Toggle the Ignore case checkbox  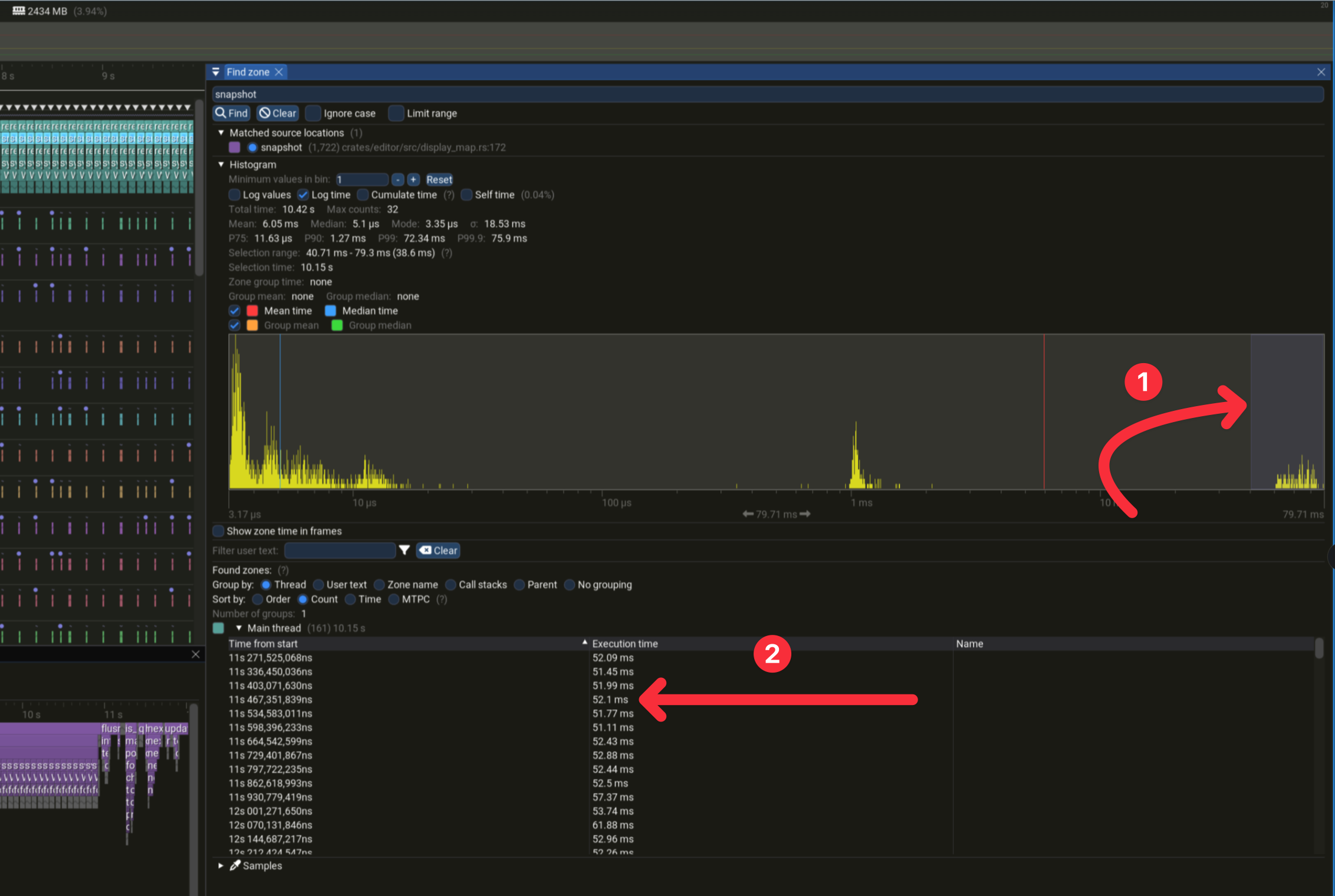313,113
